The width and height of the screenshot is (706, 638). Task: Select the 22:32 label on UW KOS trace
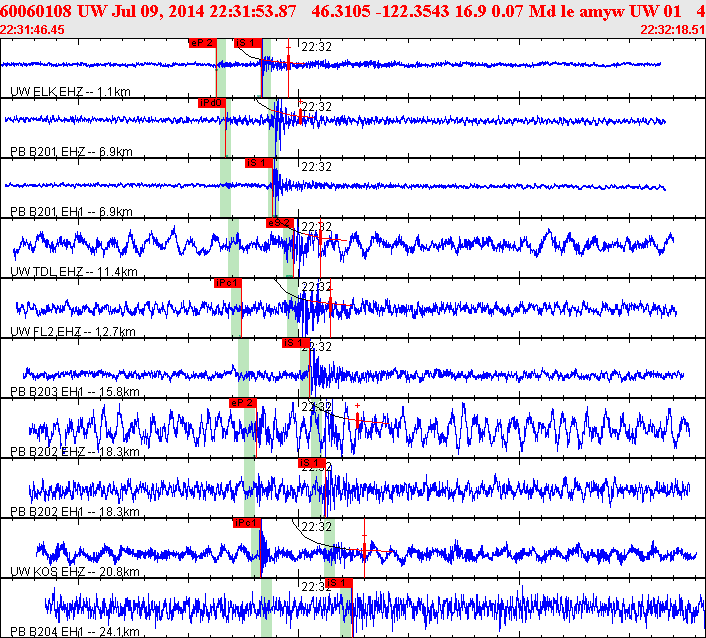point(317,526)
